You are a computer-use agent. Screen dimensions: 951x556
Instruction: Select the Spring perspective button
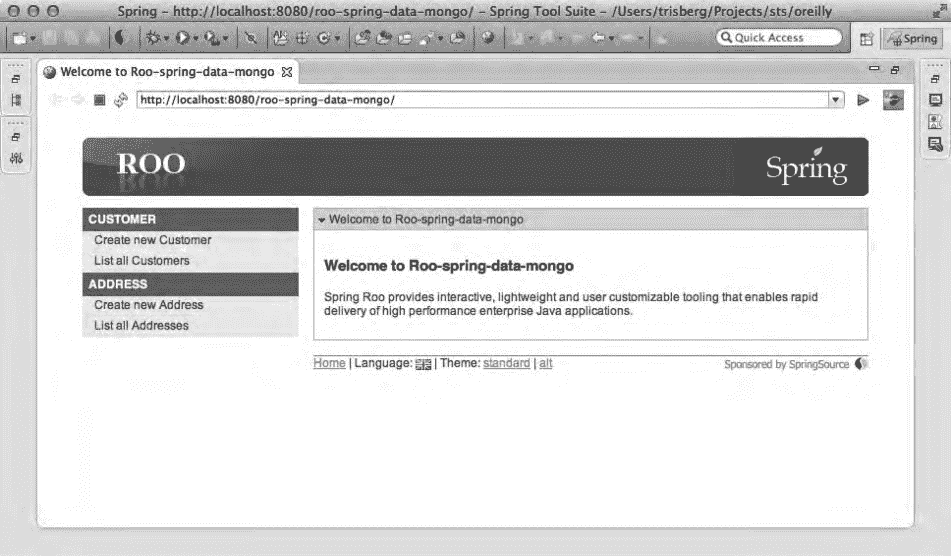click(912, 39)
